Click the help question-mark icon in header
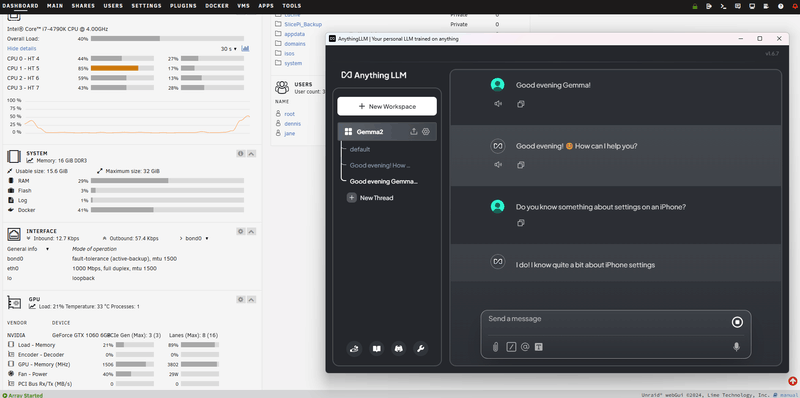The width and height of the screenshot is (800, 398). pyautogui.click(x=780, y=6)
